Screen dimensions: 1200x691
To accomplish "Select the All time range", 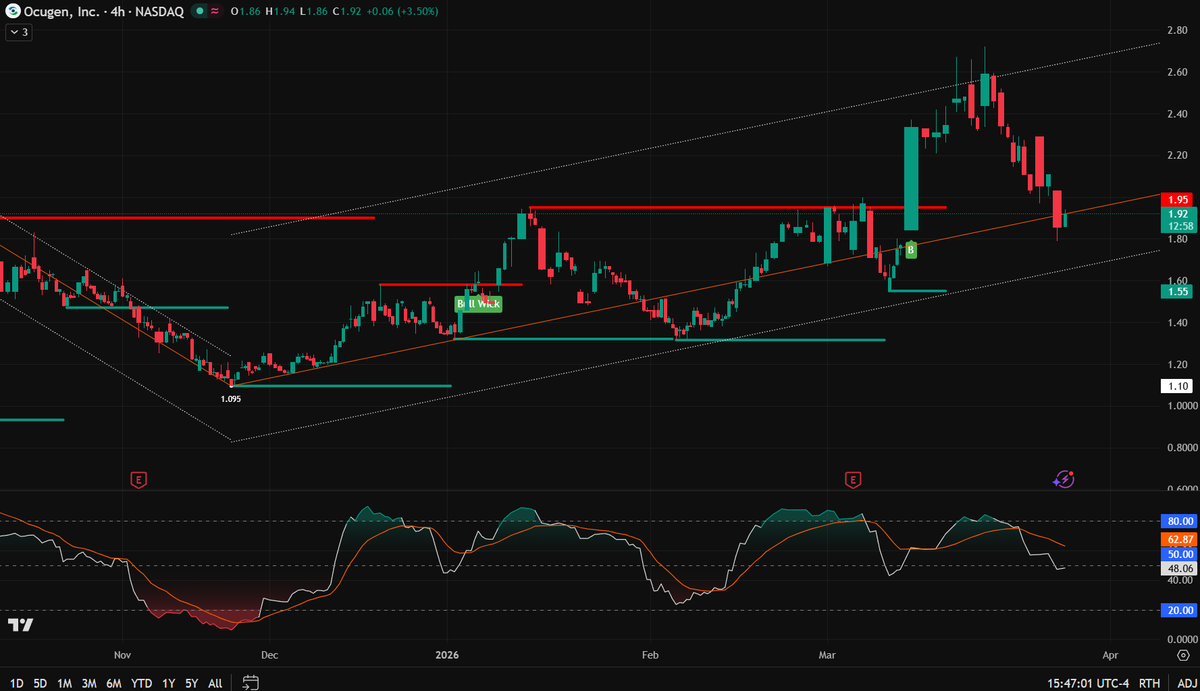I will point(215,683).
